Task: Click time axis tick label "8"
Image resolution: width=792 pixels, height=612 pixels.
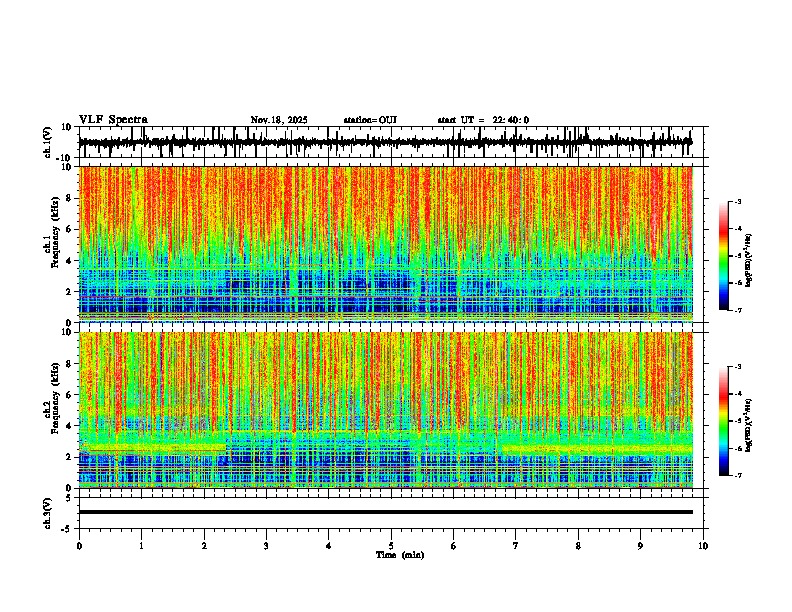Action: [x=578, y=546]
